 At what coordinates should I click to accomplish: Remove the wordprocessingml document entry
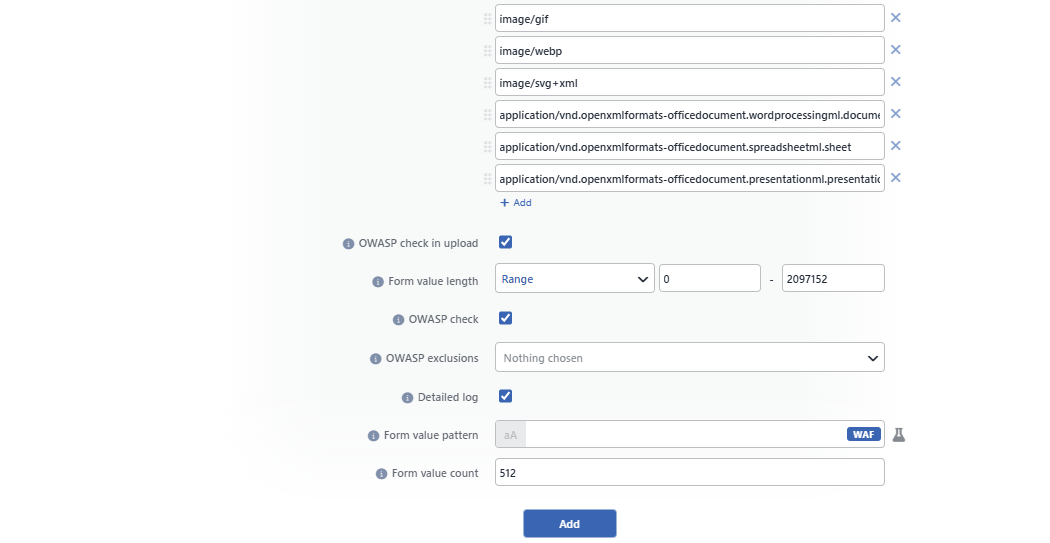coord(895,114)
